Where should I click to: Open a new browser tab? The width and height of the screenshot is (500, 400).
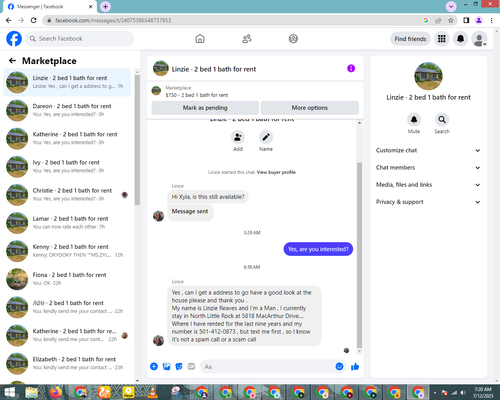(105, 6)
